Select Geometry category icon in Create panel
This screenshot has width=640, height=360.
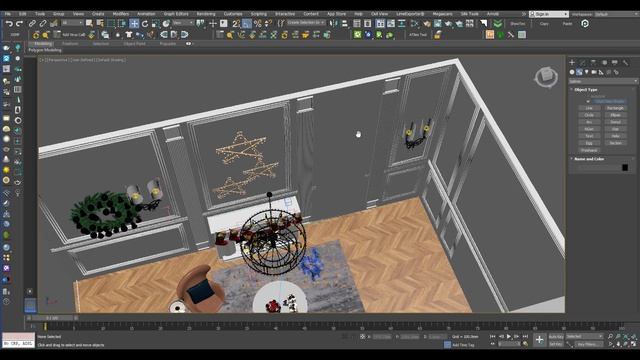[x=572, y=72]
